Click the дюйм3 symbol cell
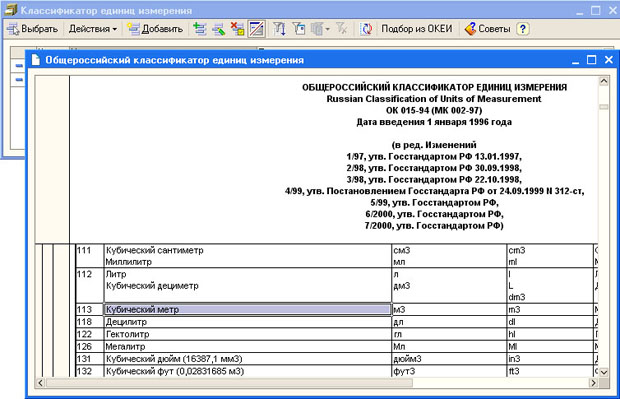The image size is (620, 399). (x=449, y=359)
